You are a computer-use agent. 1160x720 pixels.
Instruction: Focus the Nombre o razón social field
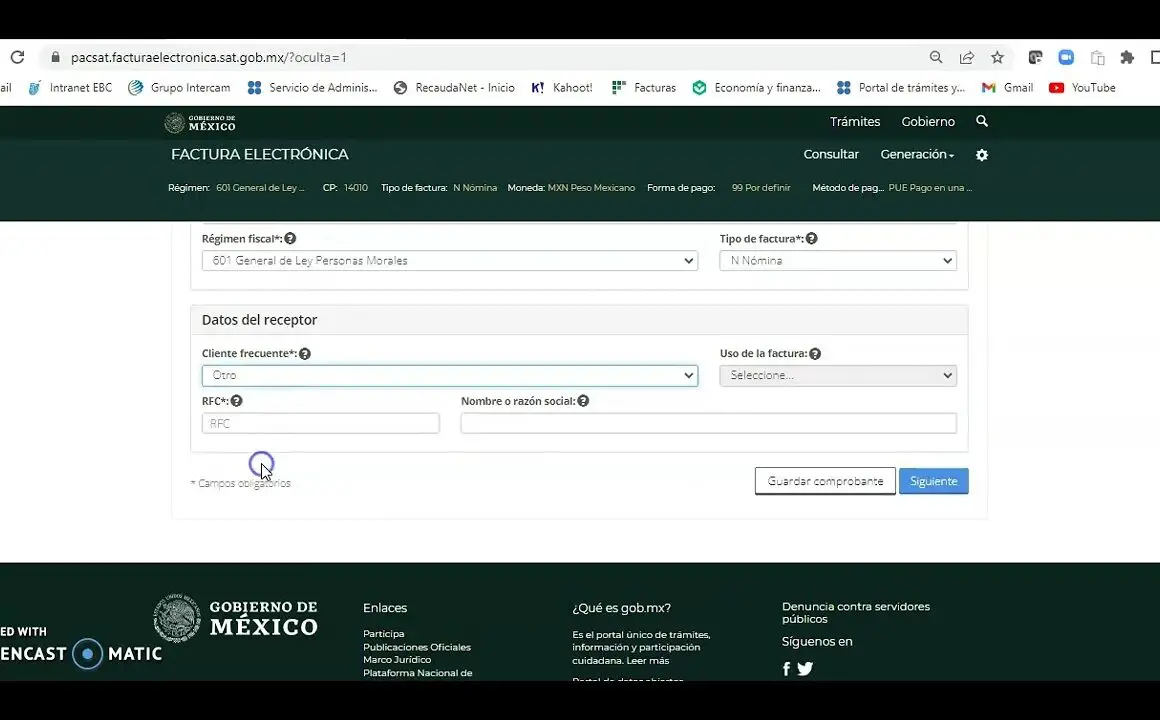709,423
